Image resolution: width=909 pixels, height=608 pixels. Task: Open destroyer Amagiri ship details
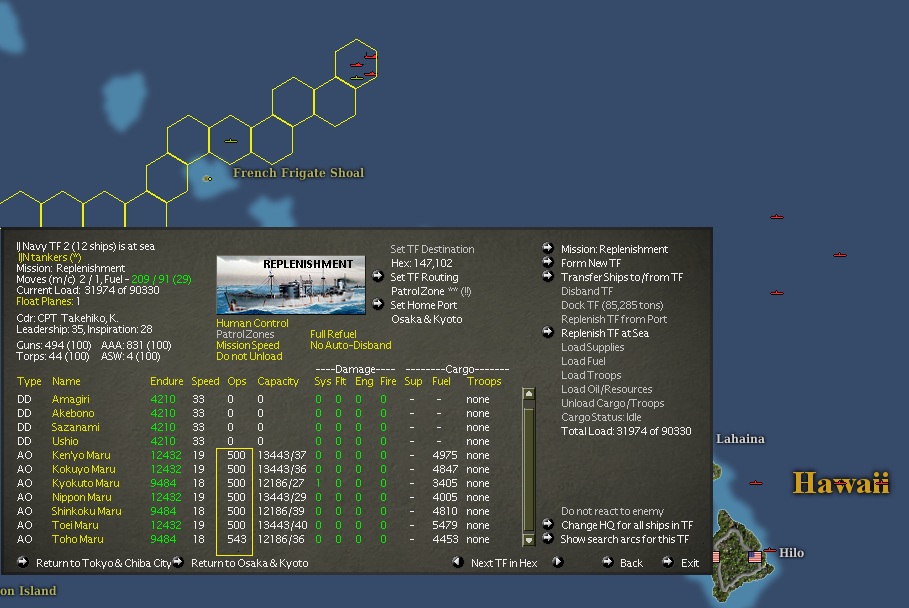point(71,399)
